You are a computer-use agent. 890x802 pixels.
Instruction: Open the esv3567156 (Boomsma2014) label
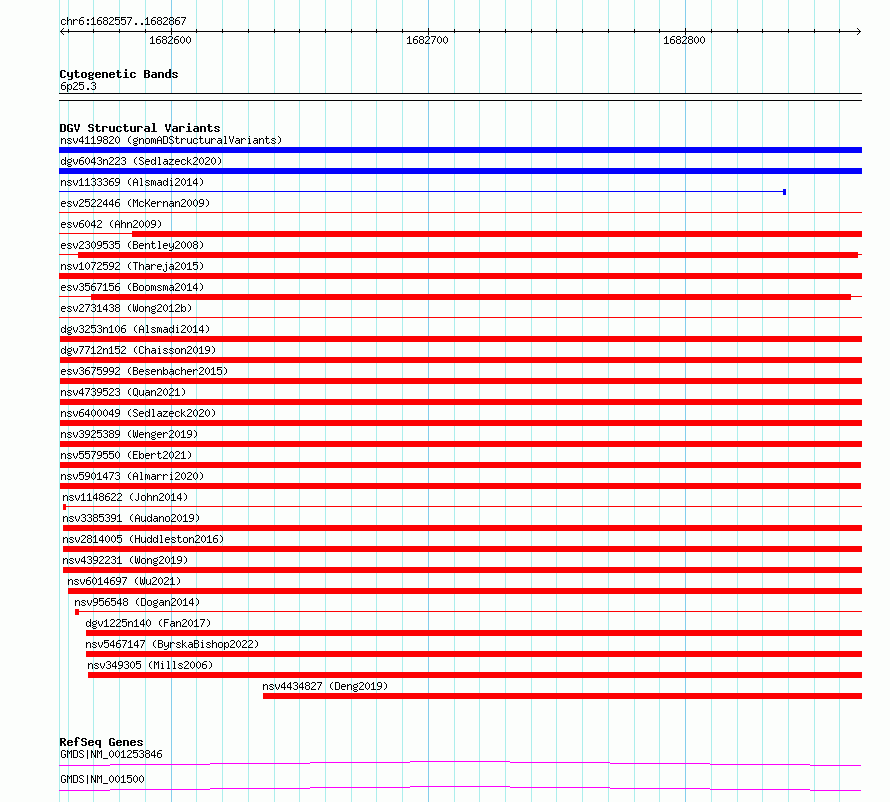[132, 287]
